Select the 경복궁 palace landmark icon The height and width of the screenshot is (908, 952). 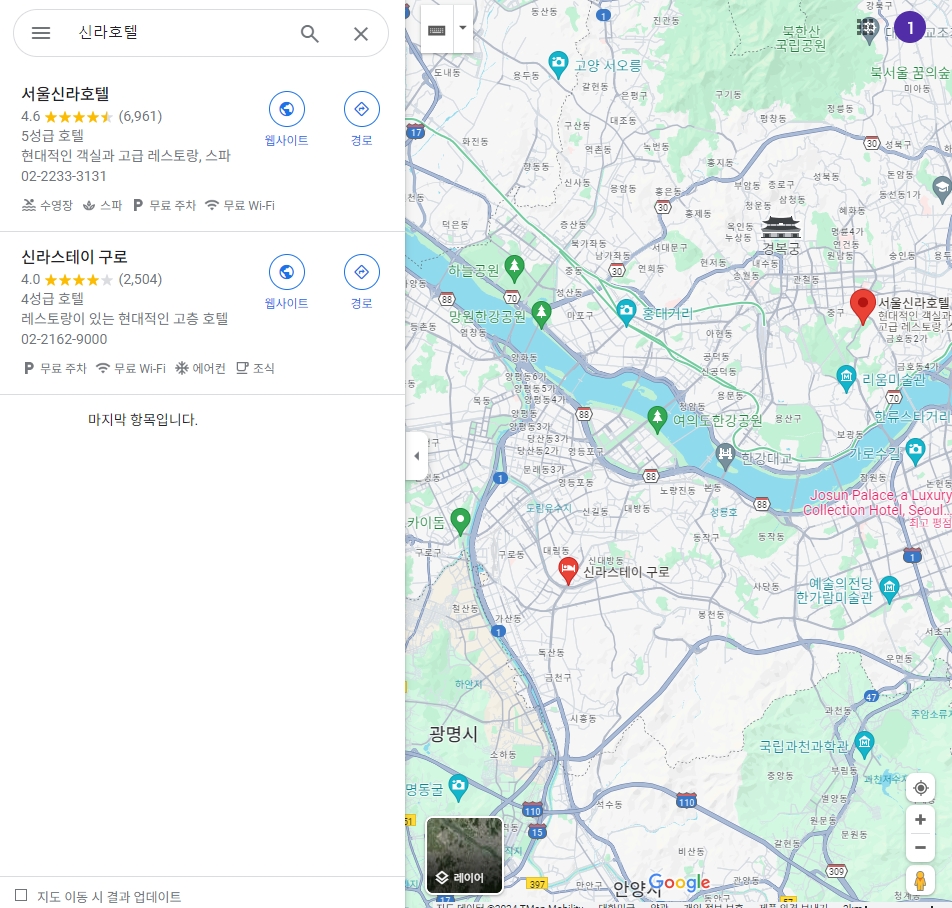tap(781, 228)
